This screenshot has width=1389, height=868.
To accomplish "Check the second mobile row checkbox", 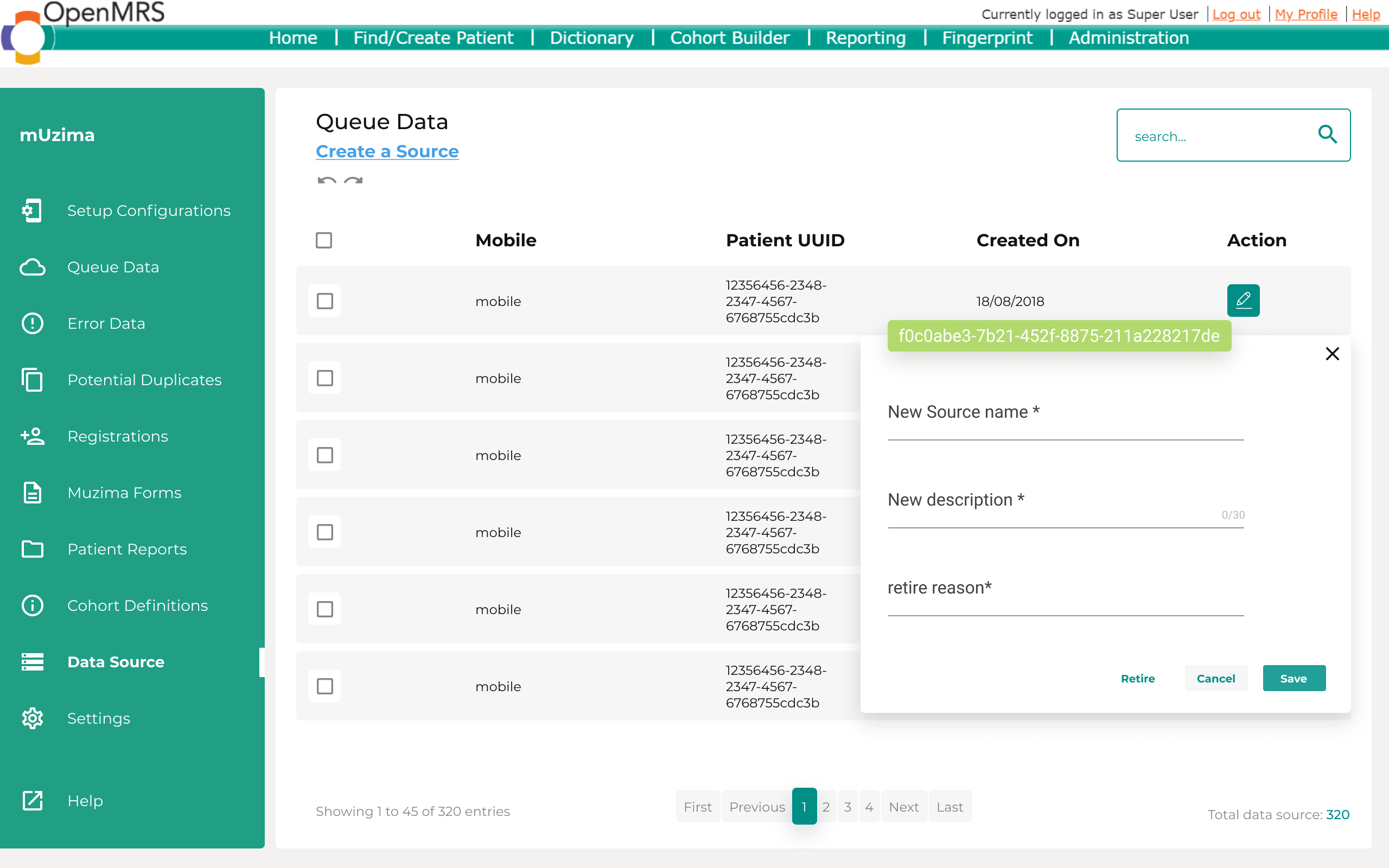I will (x=325, y=378).
